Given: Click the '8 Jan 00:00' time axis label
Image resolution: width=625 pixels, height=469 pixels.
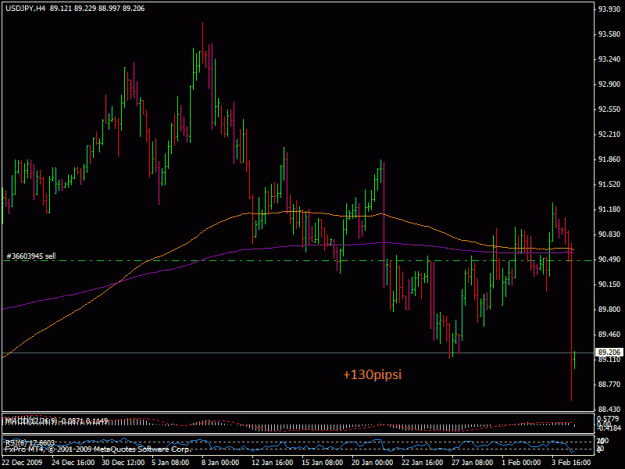Looking at the screenshot, I should (x=220, y=462).
